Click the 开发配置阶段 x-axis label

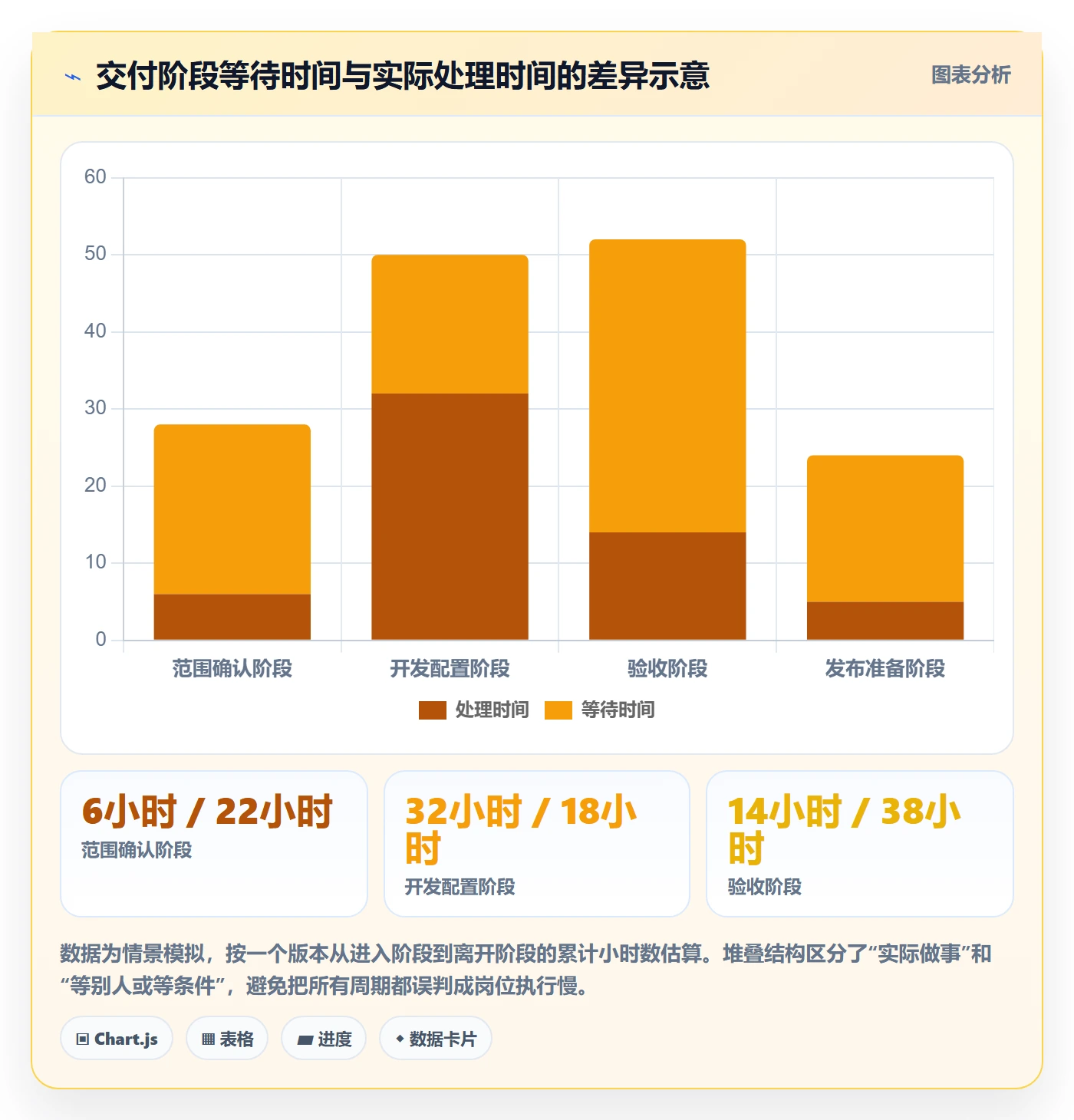coord(450,669)
